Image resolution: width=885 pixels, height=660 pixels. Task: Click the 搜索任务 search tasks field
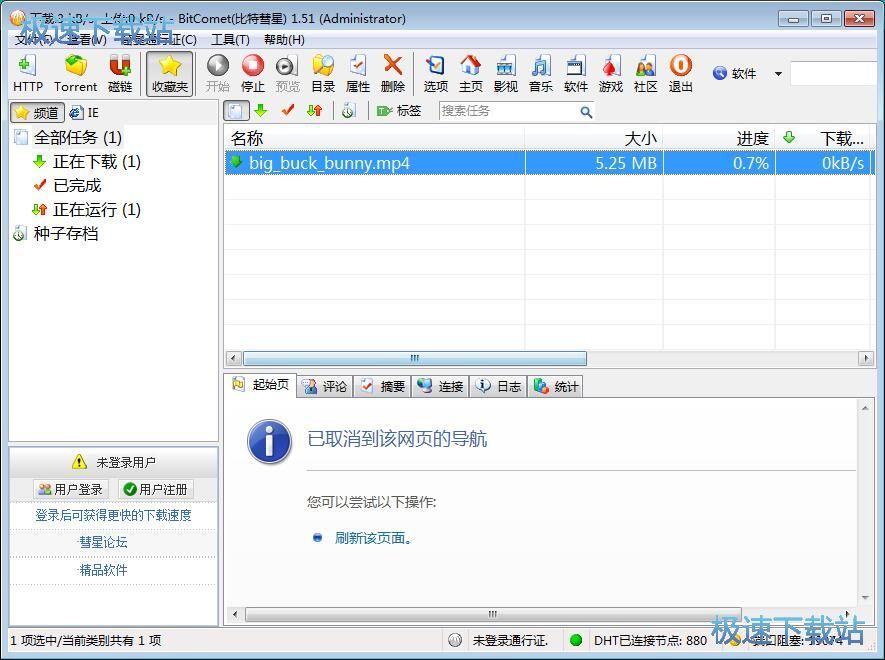(x=508, y=111)
